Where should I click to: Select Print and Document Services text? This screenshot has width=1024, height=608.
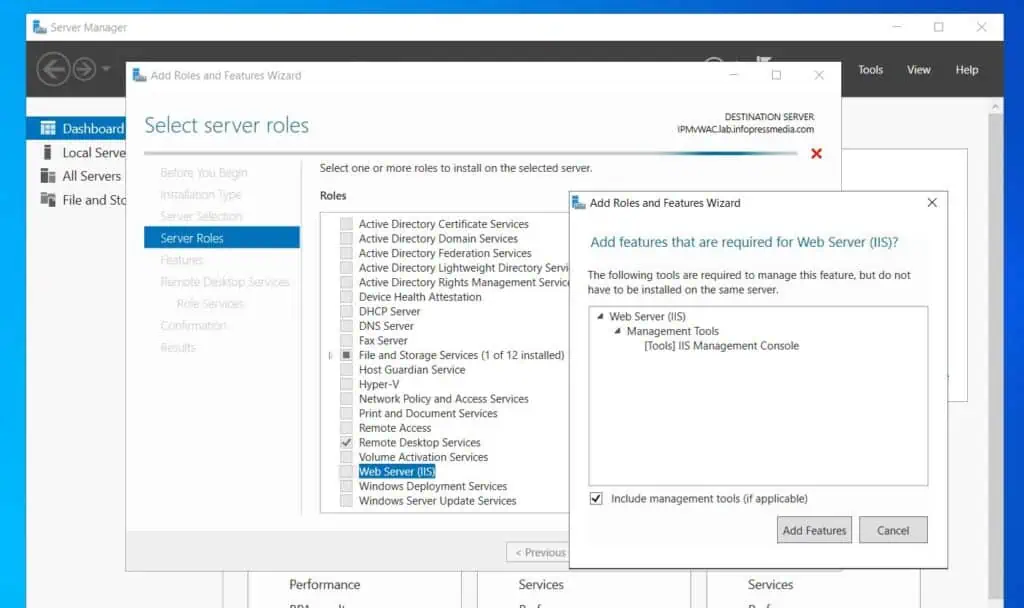[428, 413]
